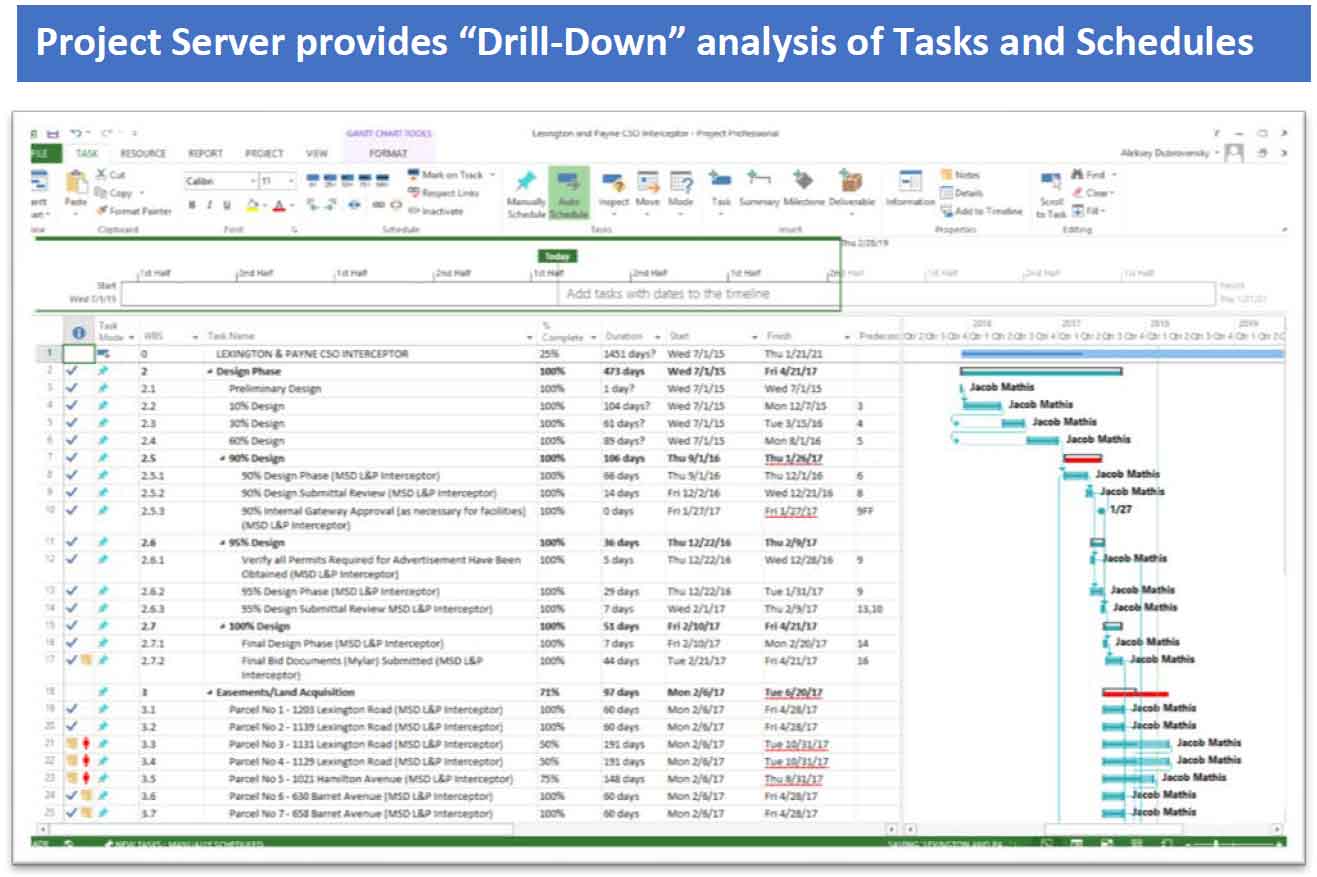The image size is (1317, 877).
Task: Open the background fill color picker
Action: coord(254,205)
